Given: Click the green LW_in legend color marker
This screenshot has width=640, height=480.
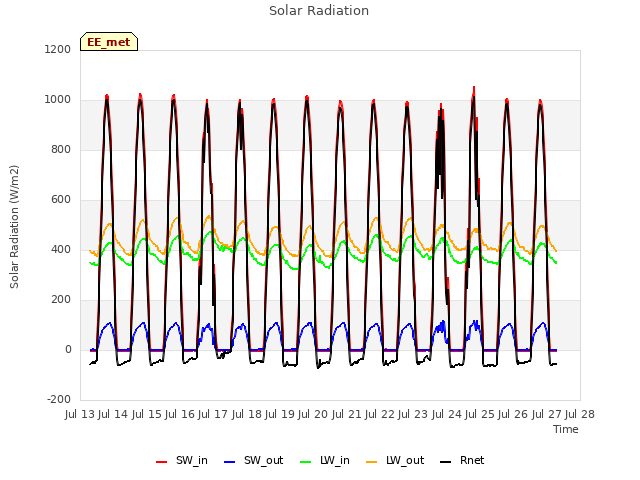Looking at the screenshot, I should pos(306,462).
